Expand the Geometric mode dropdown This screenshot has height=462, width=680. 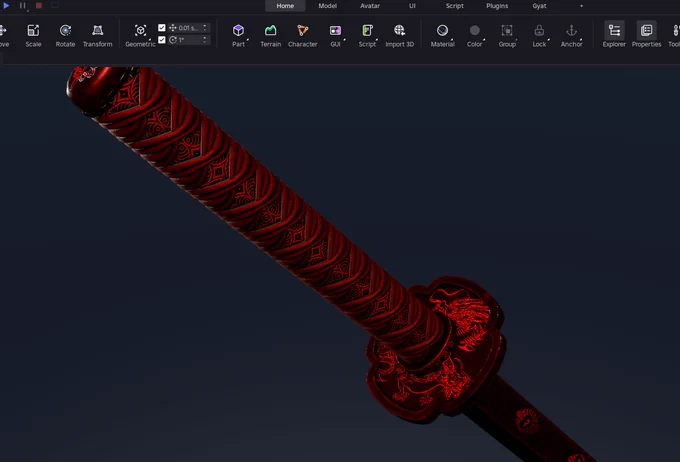[x=150, y=40]
